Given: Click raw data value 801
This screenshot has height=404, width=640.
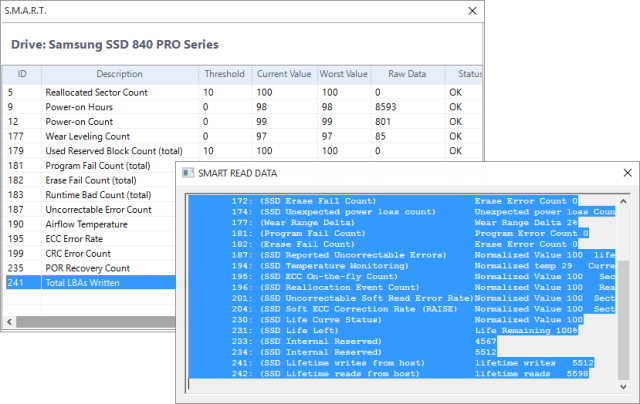Looking at the screenshot, I should pyautogui.click(x=383, y=122).
